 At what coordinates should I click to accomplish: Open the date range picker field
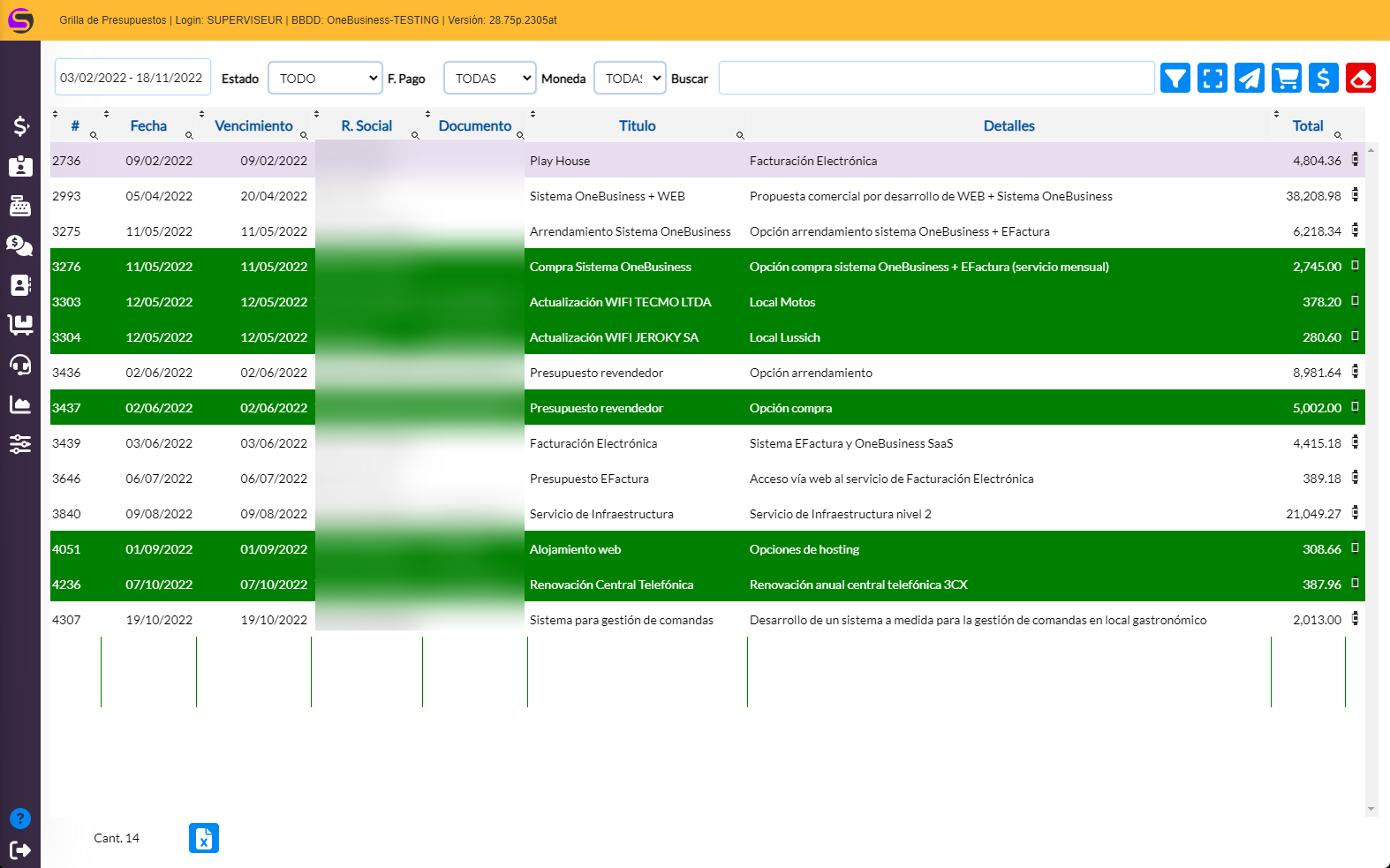[x=132, y=78]
